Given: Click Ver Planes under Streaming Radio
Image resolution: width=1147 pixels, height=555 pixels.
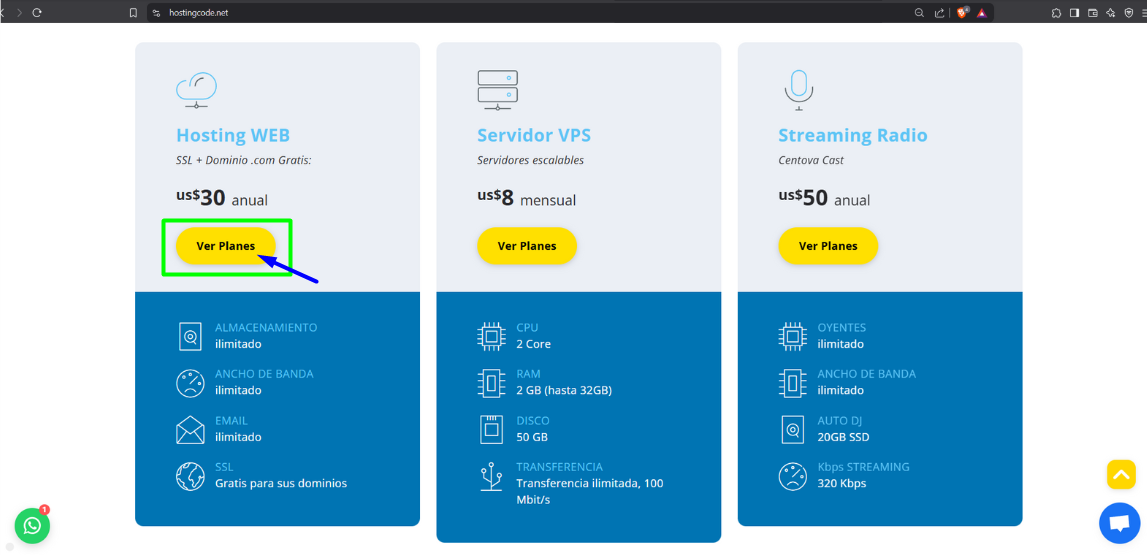Looking at the screenshot, I should (828, 246).
